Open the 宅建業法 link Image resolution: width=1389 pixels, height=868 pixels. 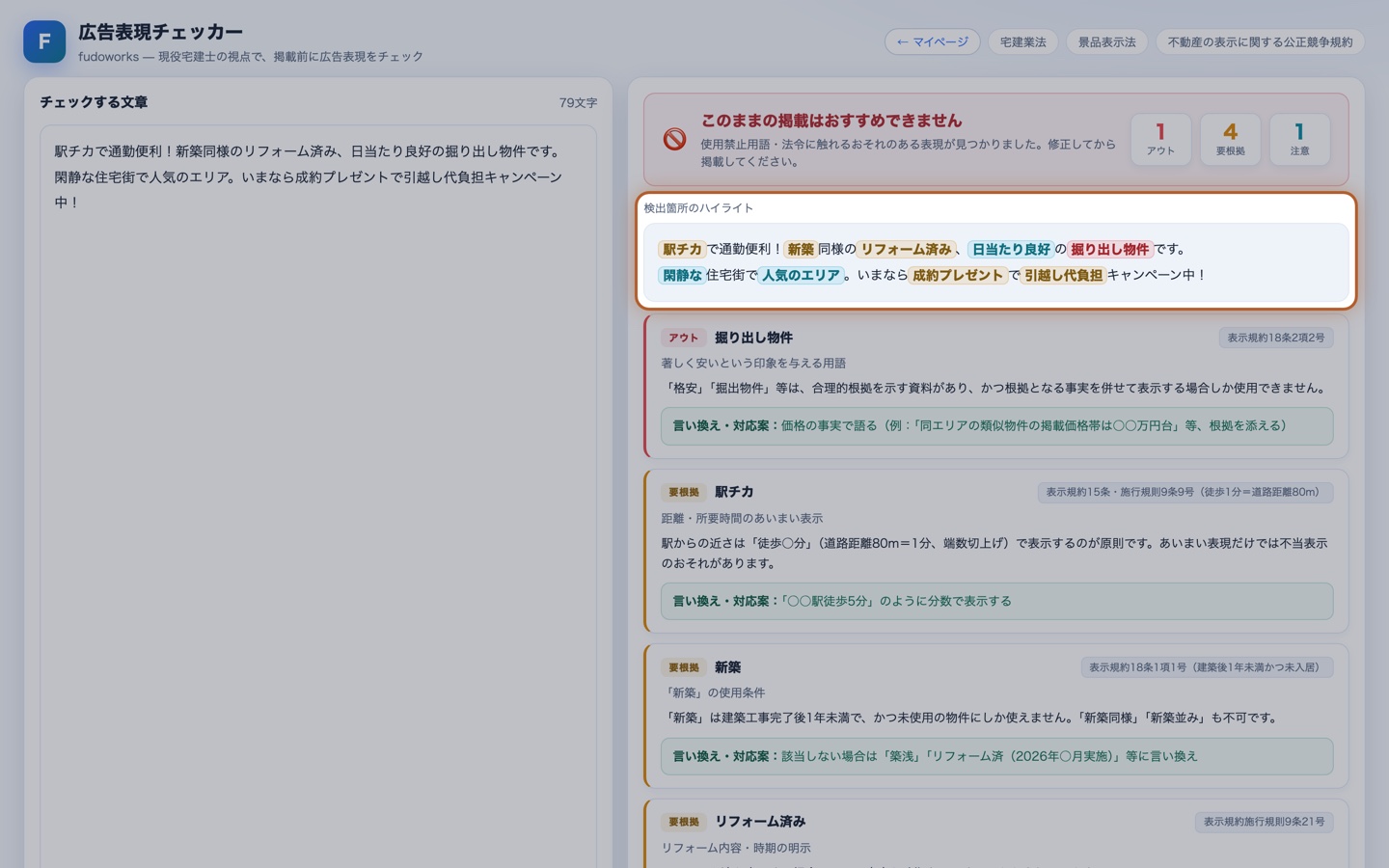[1022, 41]
